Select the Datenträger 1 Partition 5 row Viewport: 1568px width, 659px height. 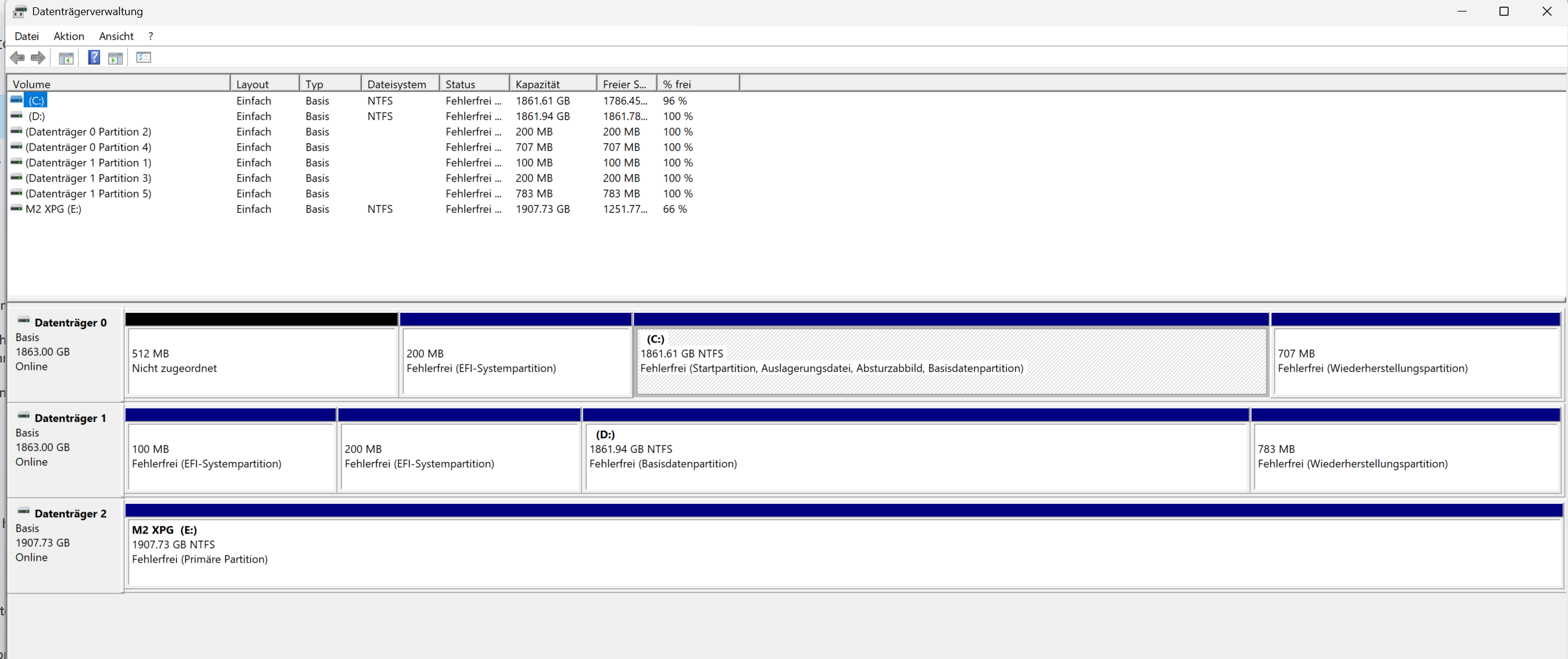[89, 193]
